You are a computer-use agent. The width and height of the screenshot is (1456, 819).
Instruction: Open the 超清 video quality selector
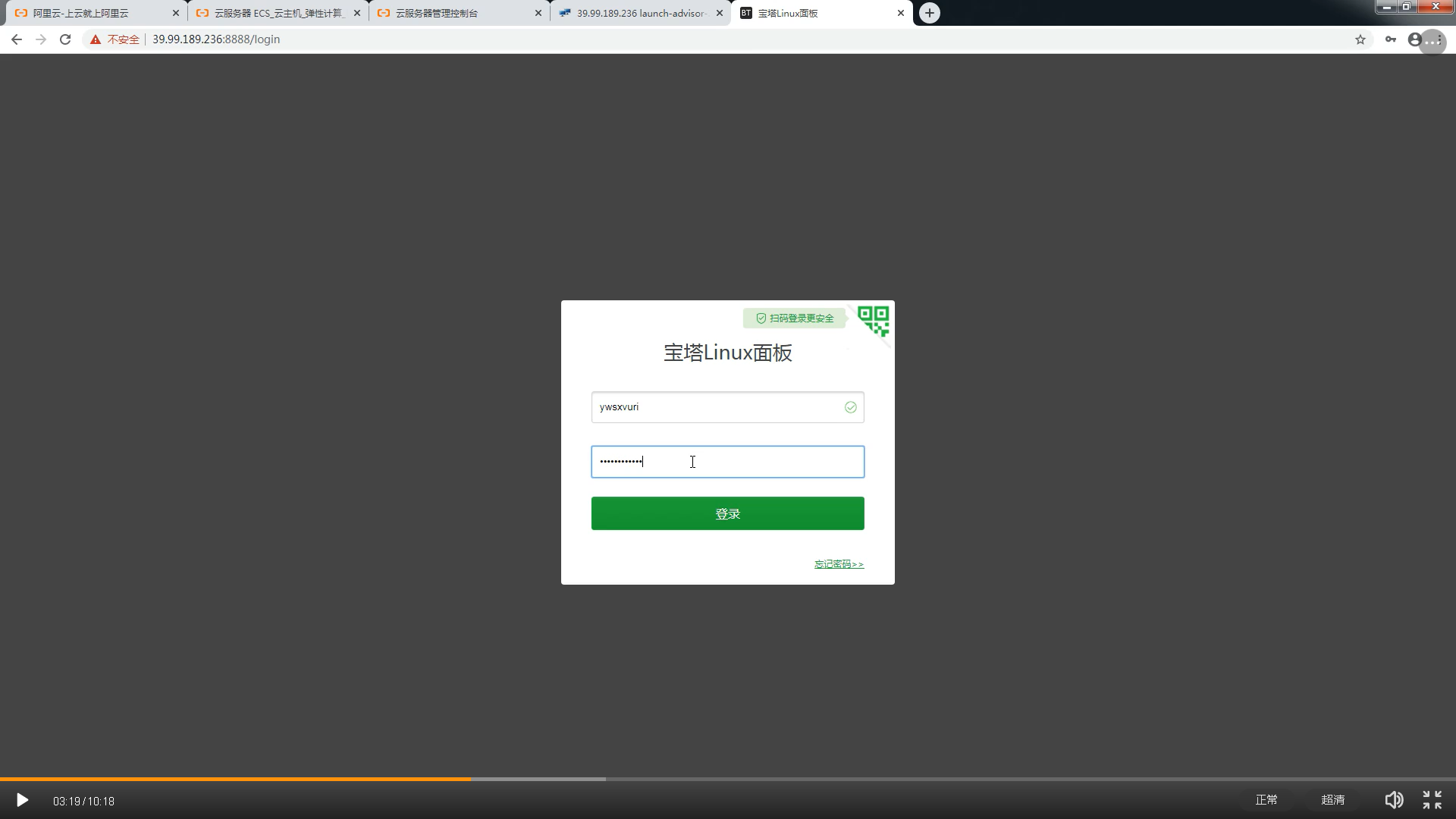1332,800
